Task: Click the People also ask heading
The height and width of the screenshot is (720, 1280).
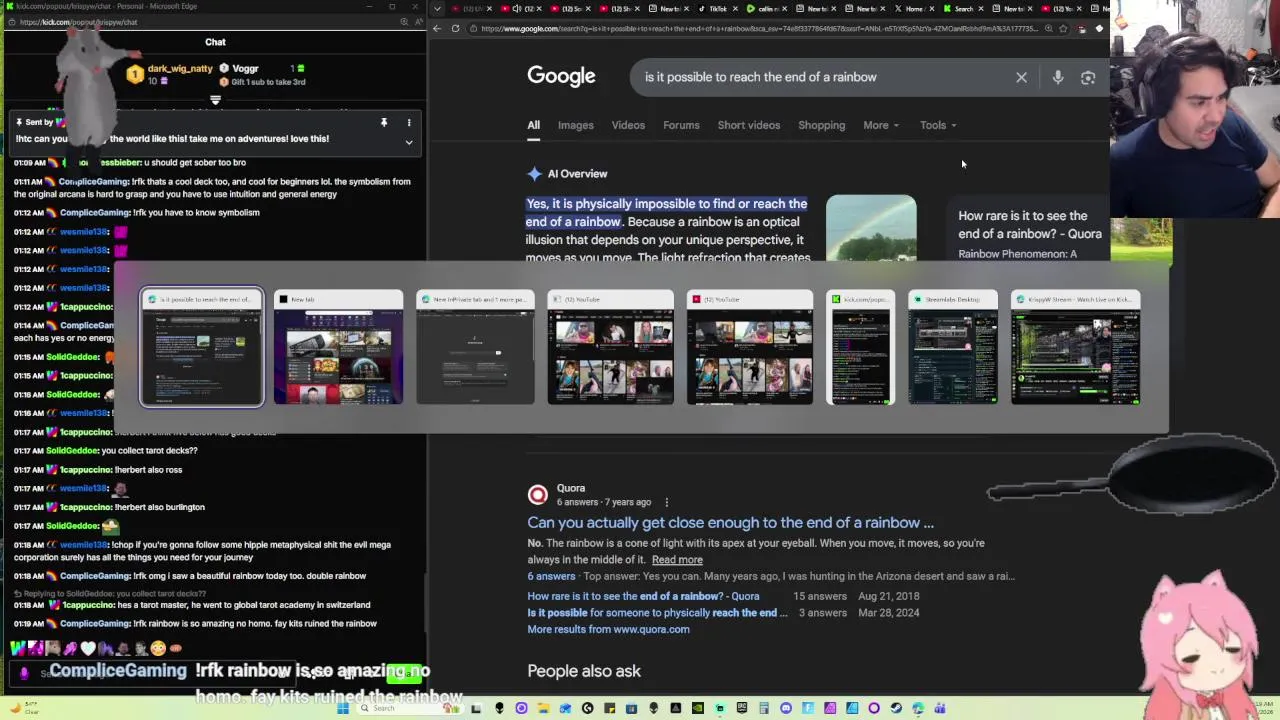Action: point(584,671)
